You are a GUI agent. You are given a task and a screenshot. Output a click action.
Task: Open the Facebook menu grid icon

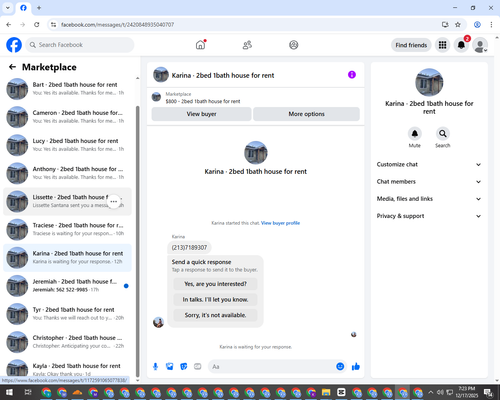442,45
